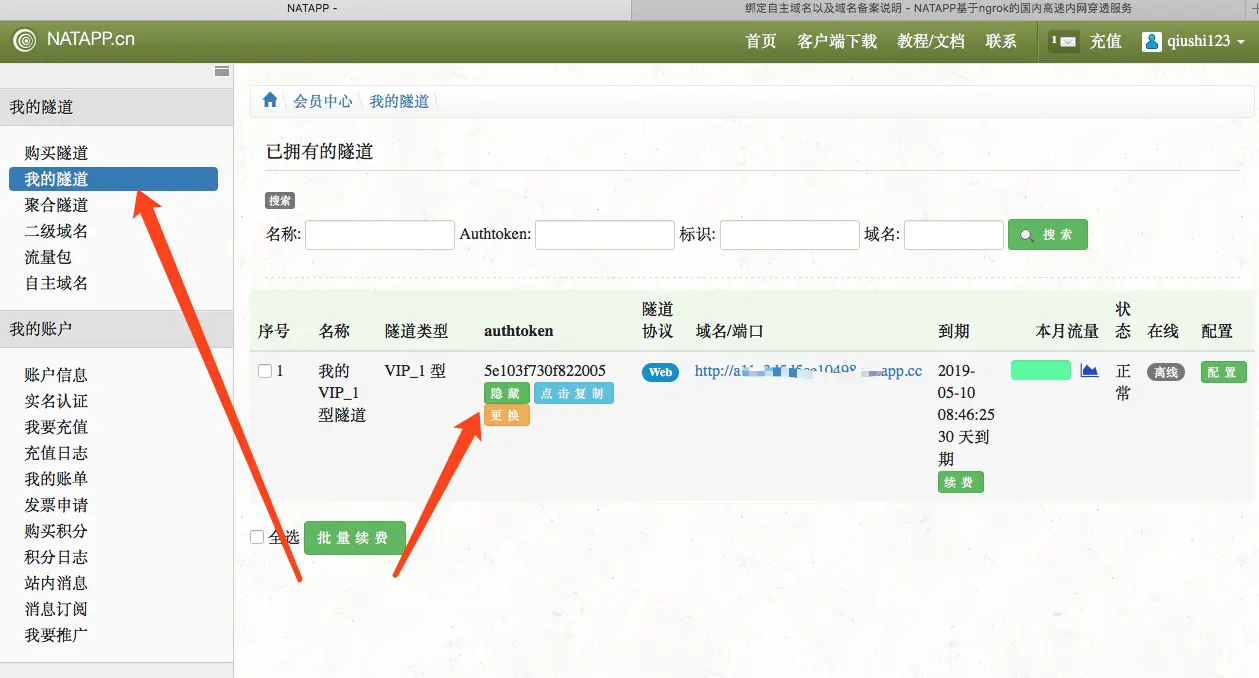
Task: Open 实名认证 in sidebar
Action: point(57,401)
